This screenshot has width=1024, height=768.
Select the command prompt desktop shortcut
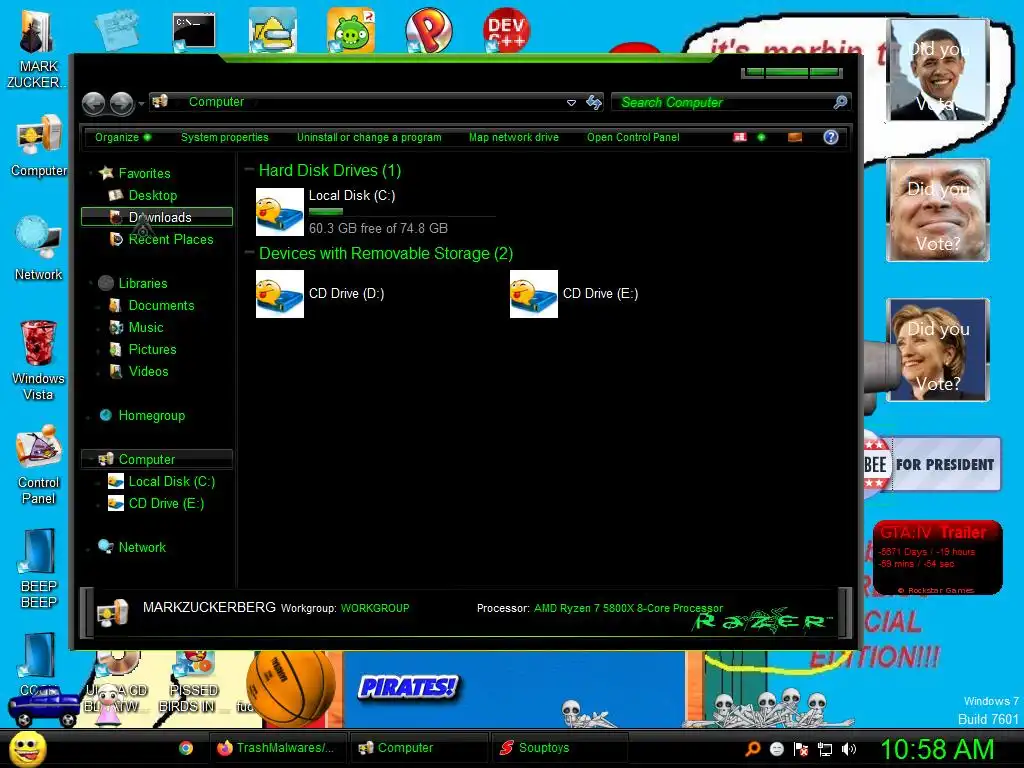(x=194, y=31)
